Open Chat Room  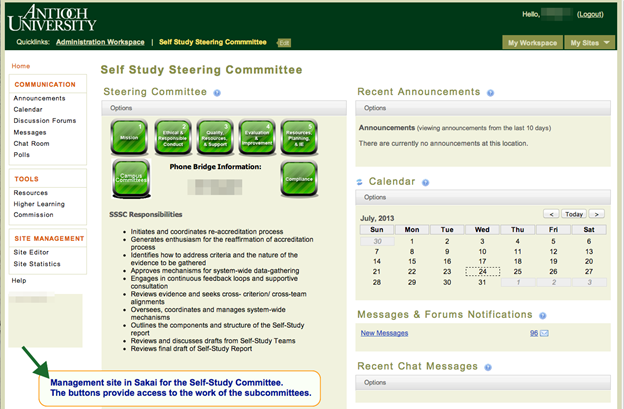pyautogui.click(x=31, y=143)
